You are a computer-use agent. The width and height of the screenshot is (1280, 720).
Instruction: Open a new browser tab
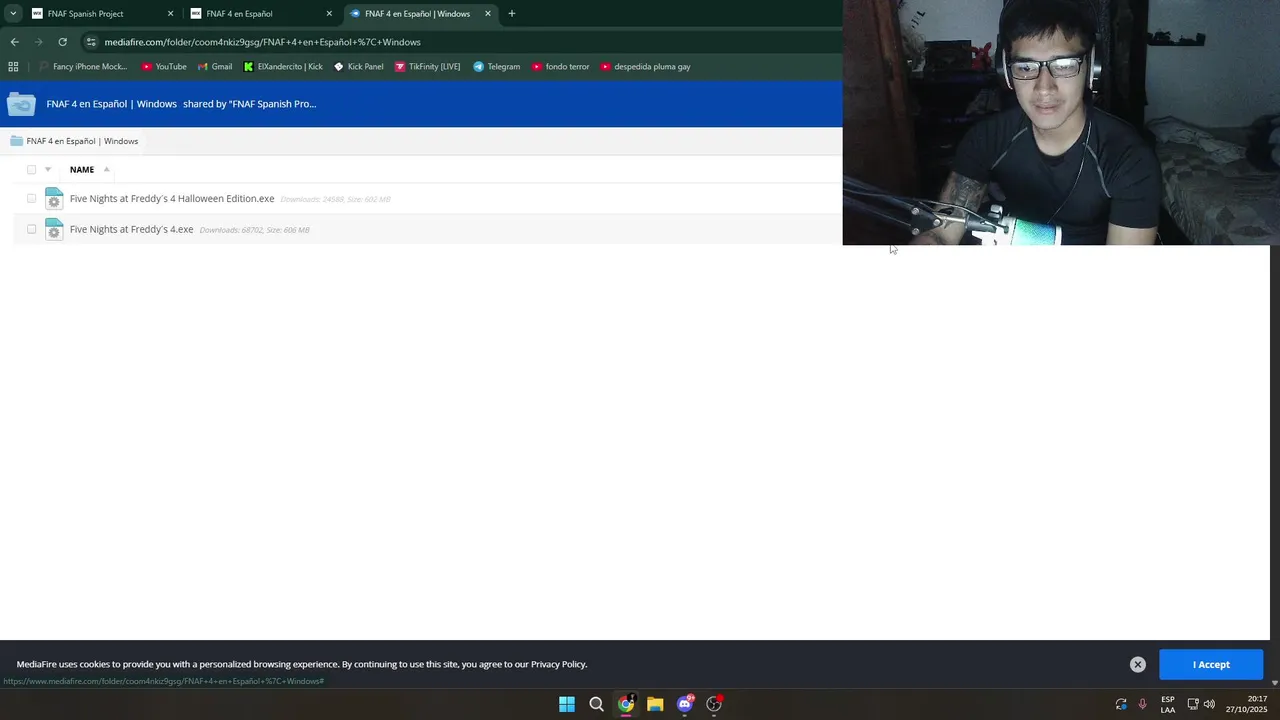512,14
